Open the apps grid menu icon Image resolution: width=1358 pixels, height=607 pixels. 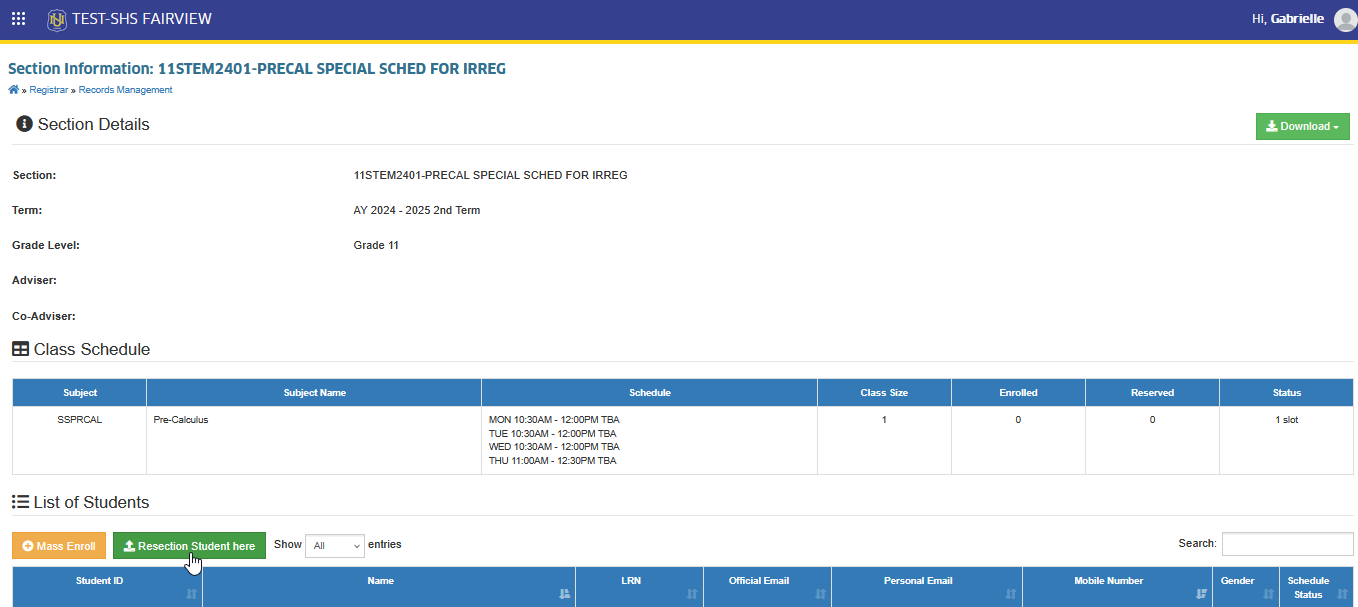[18, 19]
